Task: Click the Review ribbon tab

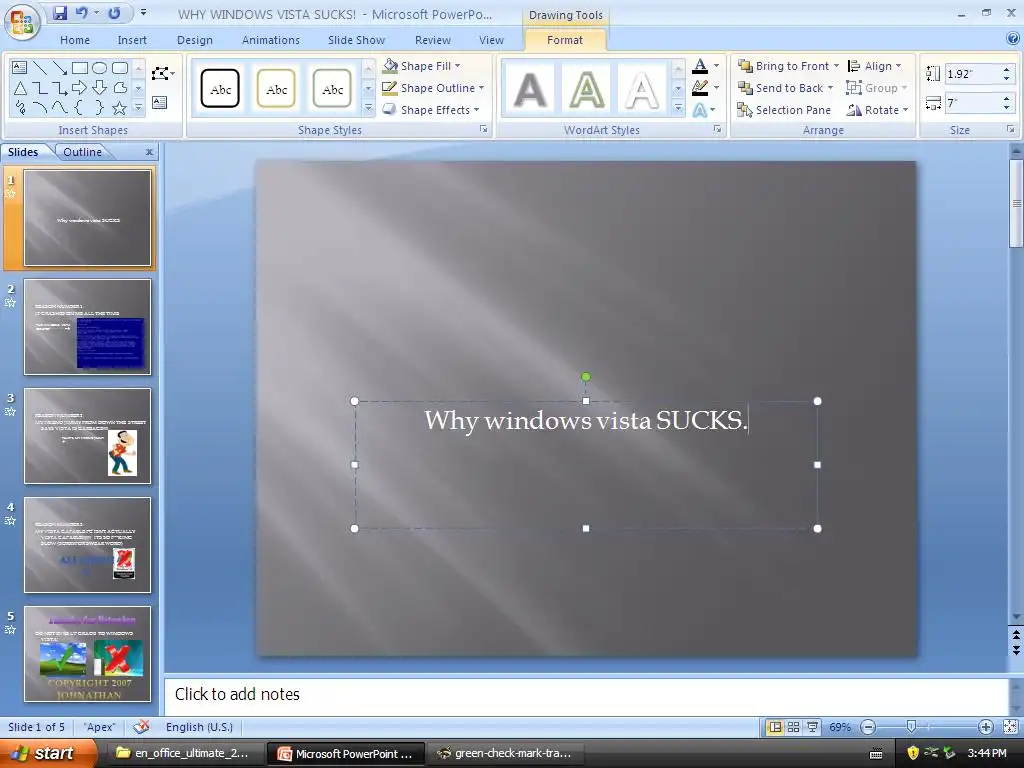Action: [x=432, y=40]
